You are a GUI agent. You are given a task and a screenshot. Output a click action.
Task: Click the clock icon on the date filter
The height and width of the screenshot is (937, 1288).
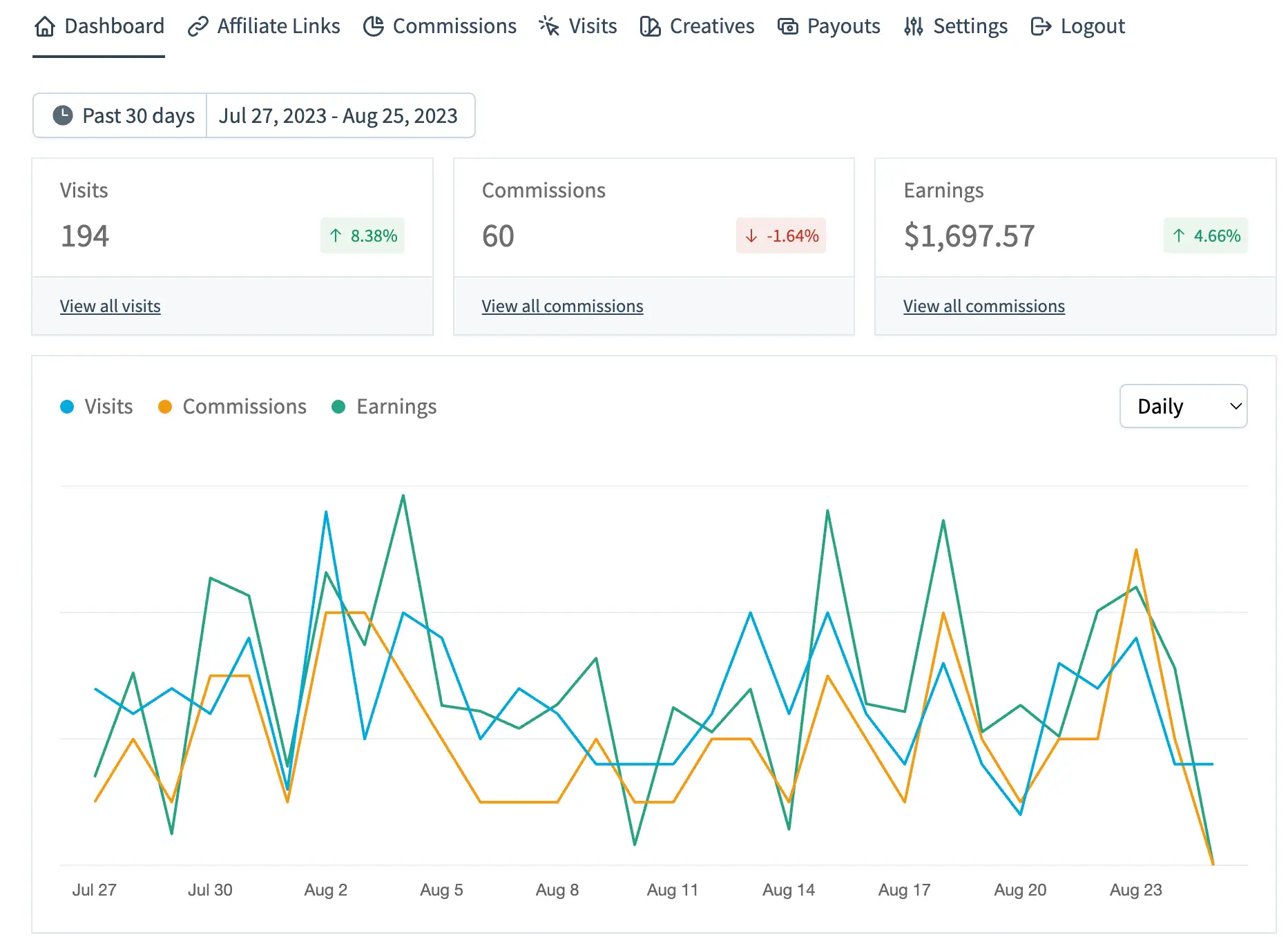pyautogui.click(x=63, y=115)
